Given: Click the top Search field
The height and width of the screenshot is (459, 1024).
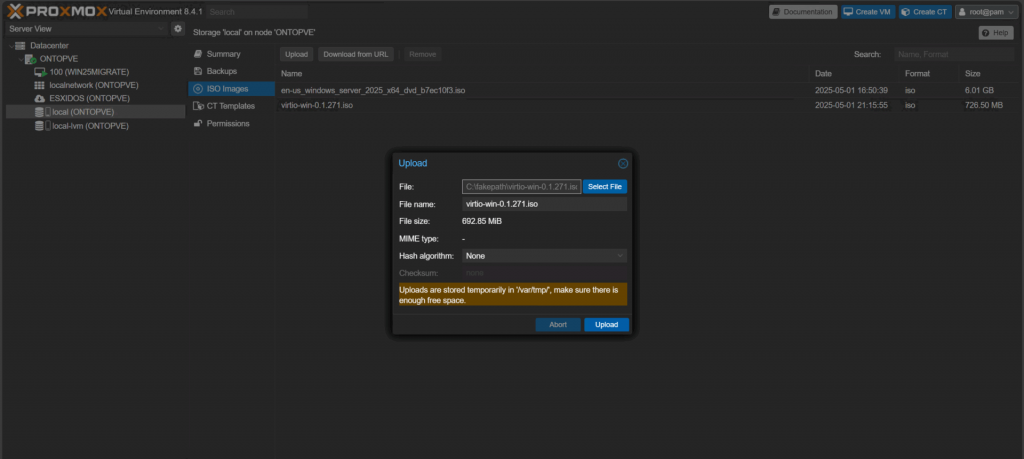Looking at the screenshot, I should coord(257,12).
